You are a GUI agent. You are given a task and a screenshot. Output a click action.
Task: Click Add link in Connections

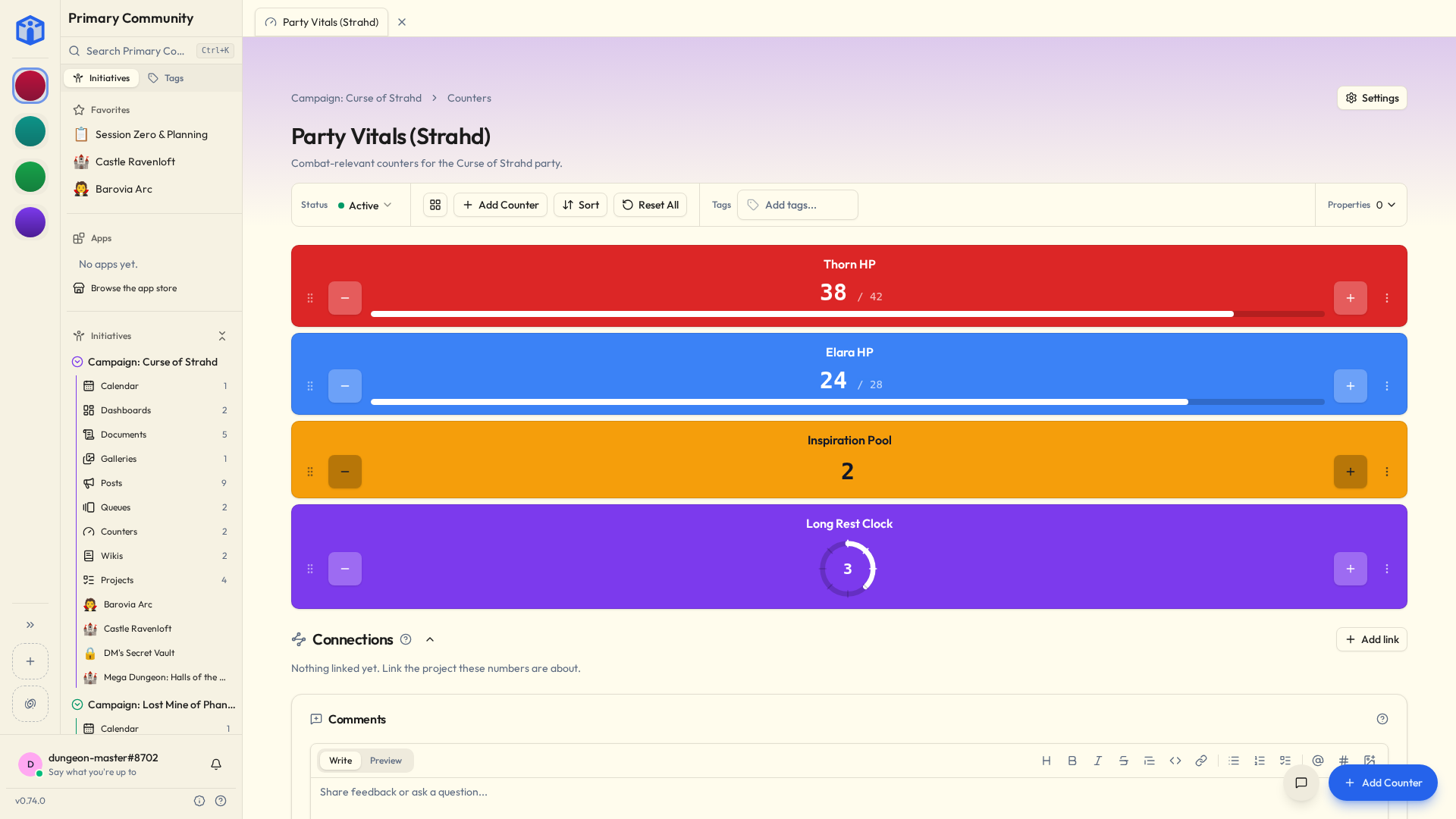coord(1372,639)
